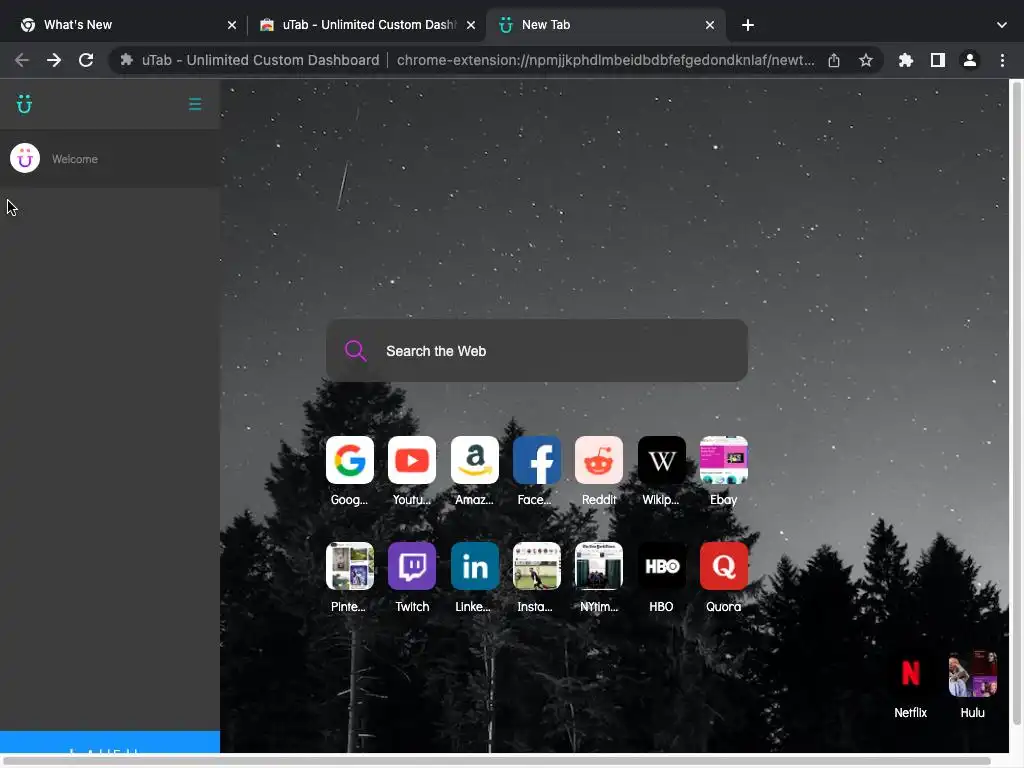Open the Reddit shortcut icon

coord(599,460)
